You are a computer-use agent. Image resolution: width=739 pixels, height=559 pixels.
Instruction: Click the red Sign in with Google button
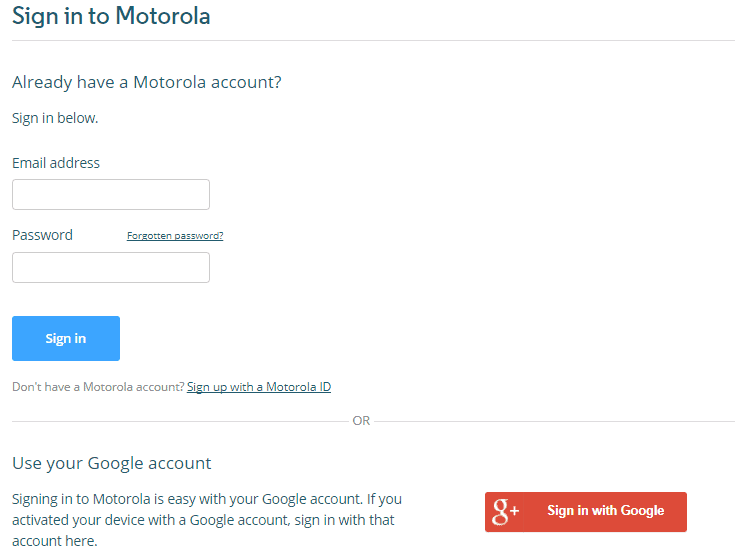pos(586,512)
